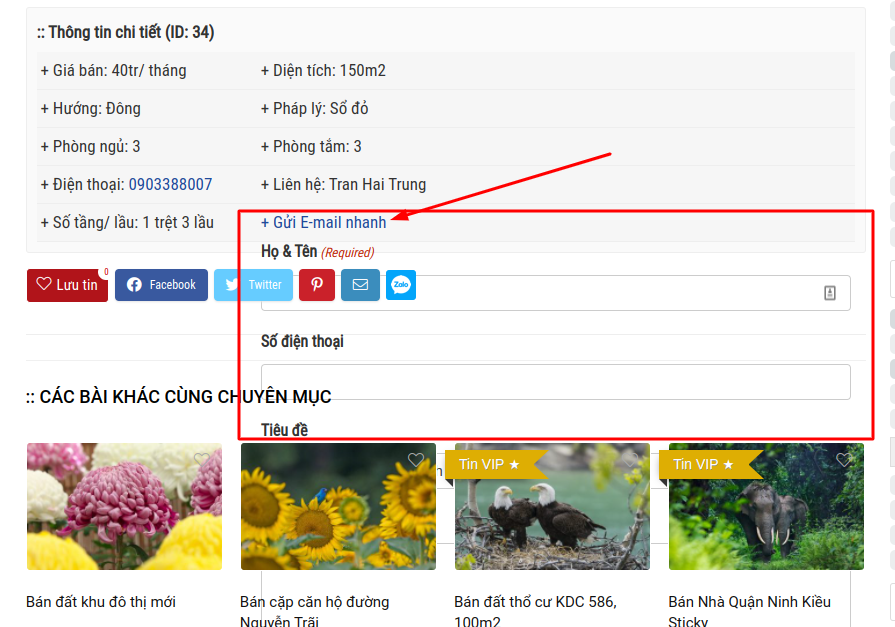Open the sunflower listing thumbnail
The height and width of the screenshot is (627, 895).
point(338,507)
